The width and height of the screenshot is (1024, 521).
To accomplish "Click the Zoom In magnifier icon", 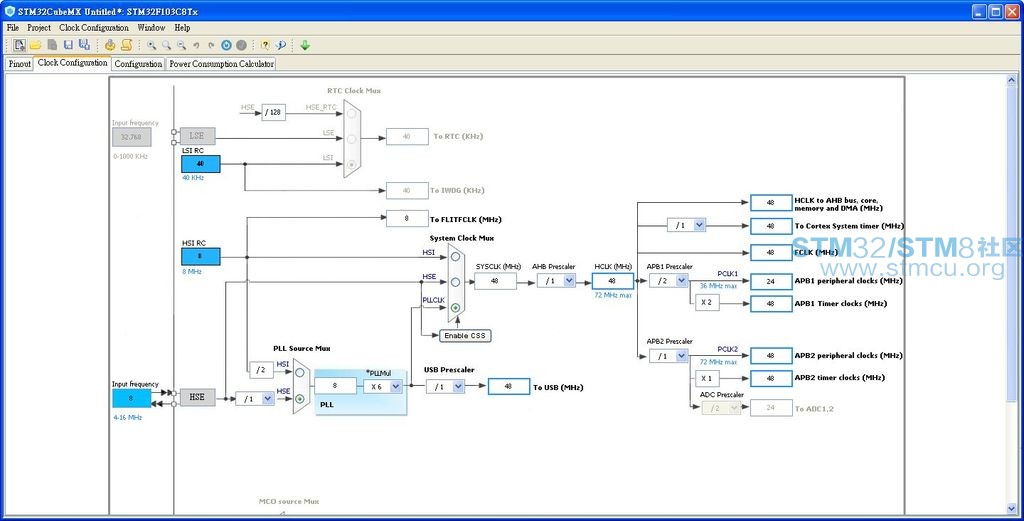I will [x=152, y=45].
